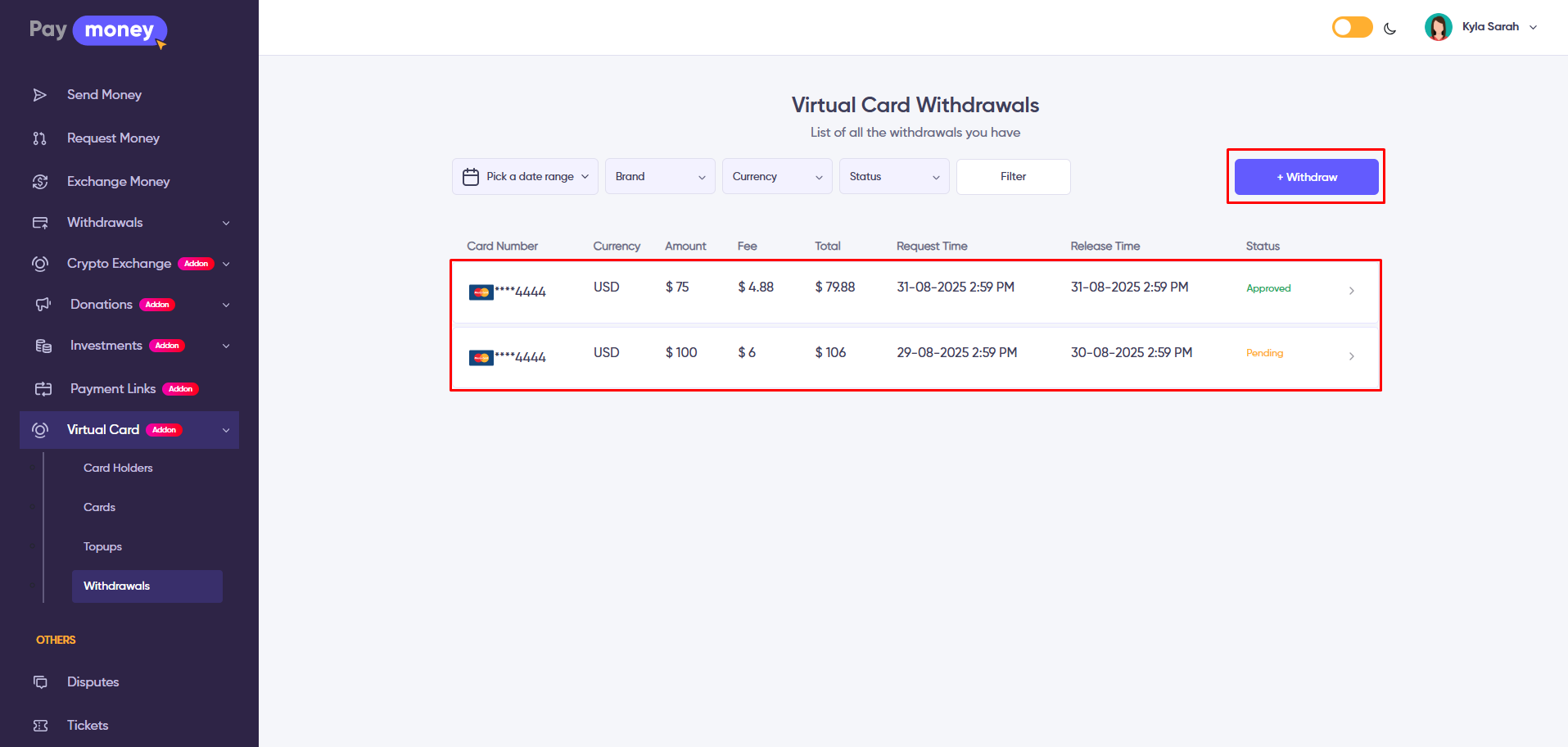This screenshot has width=1568, height=747.
Task: Click the Request Money sidebar icon
Action: coord(39,138)
